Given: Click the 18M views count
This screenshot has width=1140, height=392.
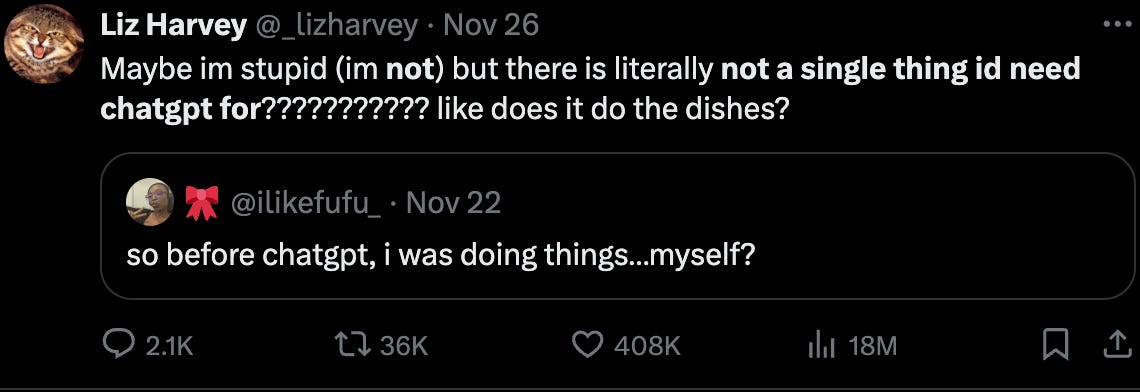Looking at the screenshot, I should point(872,346).
